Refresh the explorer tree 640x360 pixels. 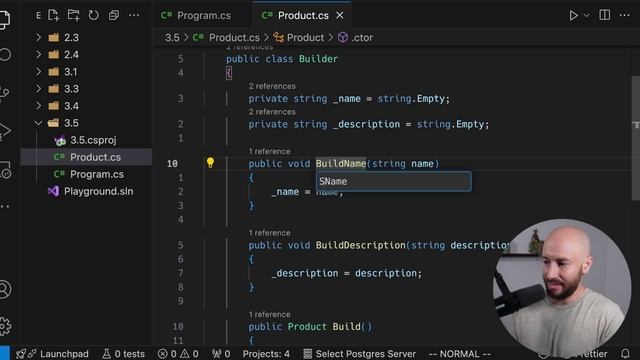tap(93, 16)
